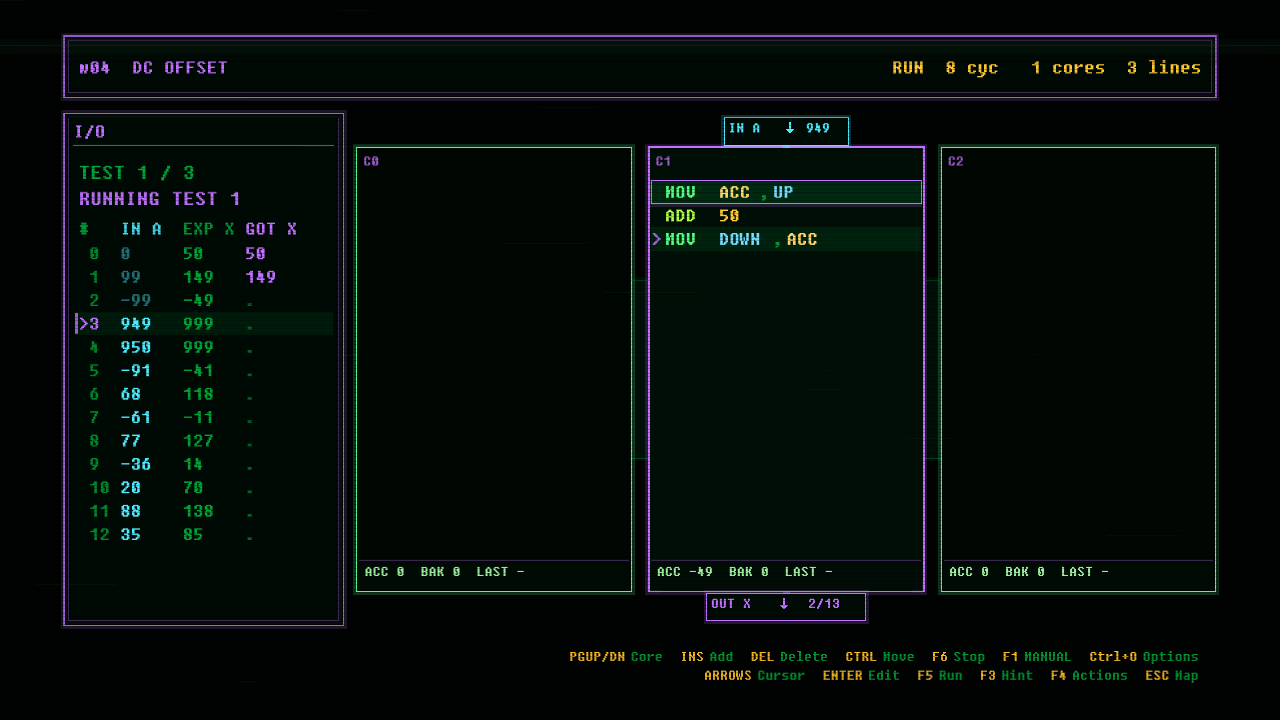Click the RUNNING TEST 1 status text
Viewport: 1280px width, 720px height.
pos(160,199)
